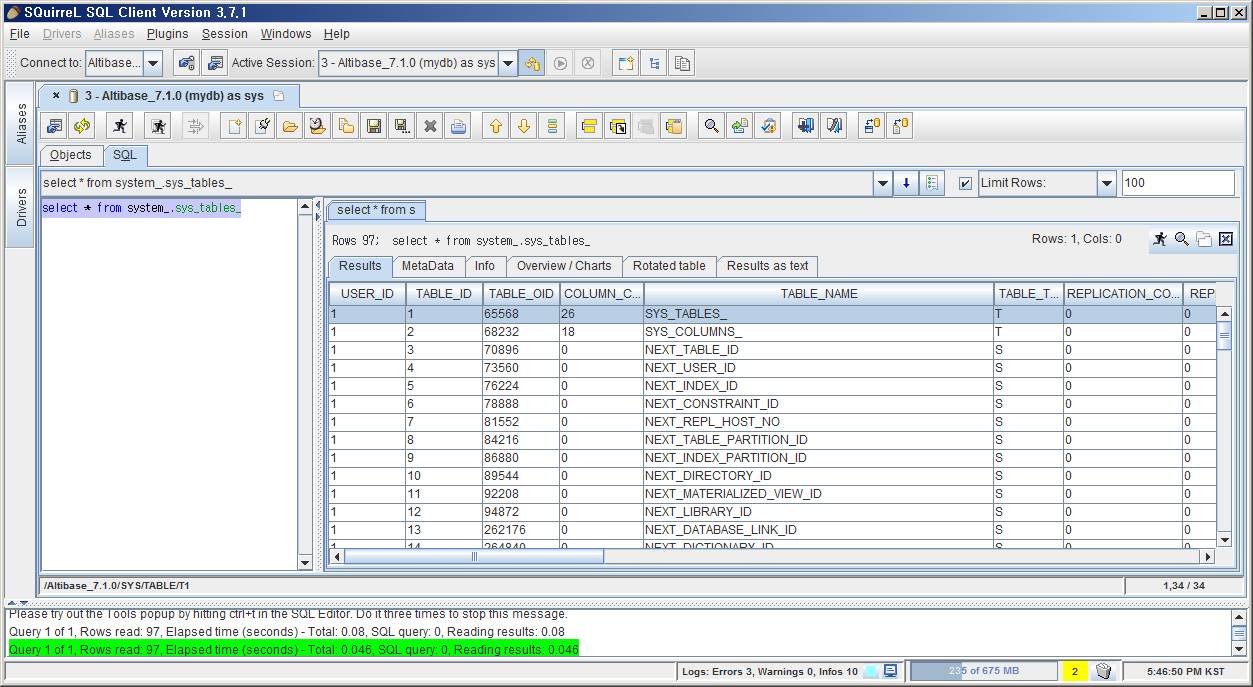The width and height of the screenshot is (1253, 687).
Task: Click the magnifier find icon in session toolbar
Action: click(711, 126)
